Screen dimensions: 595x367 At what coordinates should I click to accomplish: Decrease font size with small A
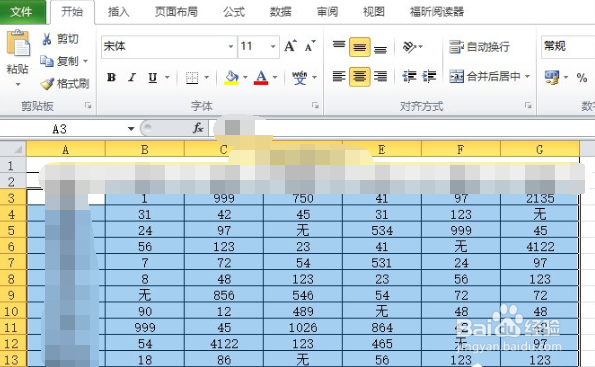(310, 46)
